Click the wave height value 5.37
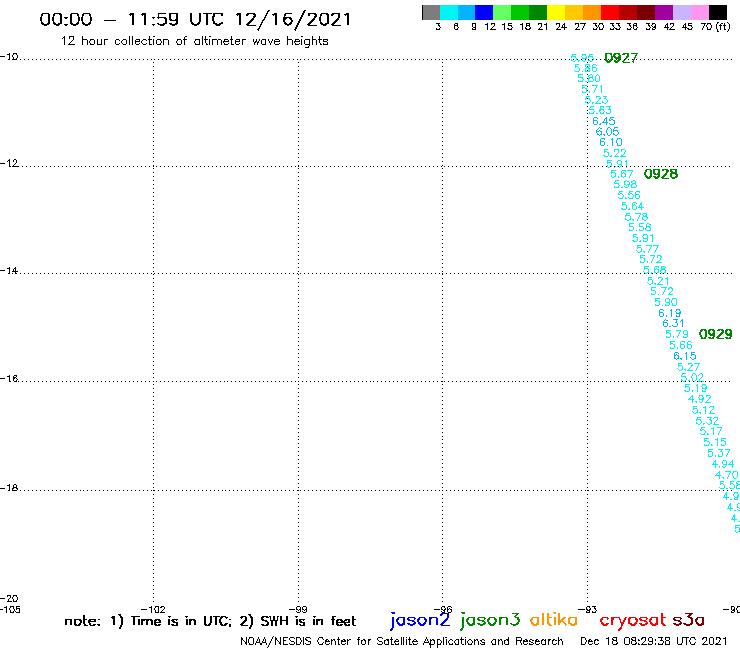 pos(719,453)
